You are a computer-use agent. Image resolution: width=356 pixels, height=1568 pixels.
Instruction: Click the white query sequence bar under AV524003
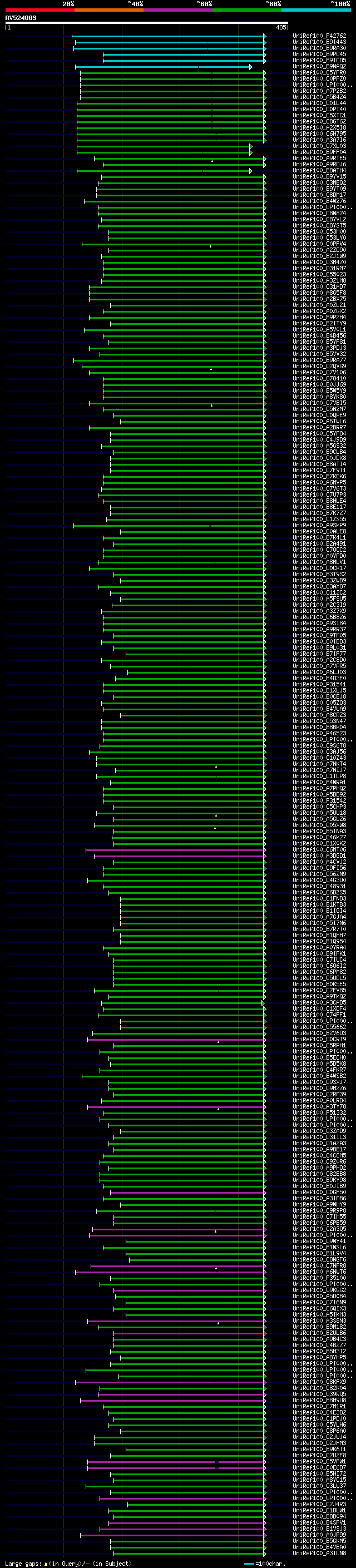147,23
